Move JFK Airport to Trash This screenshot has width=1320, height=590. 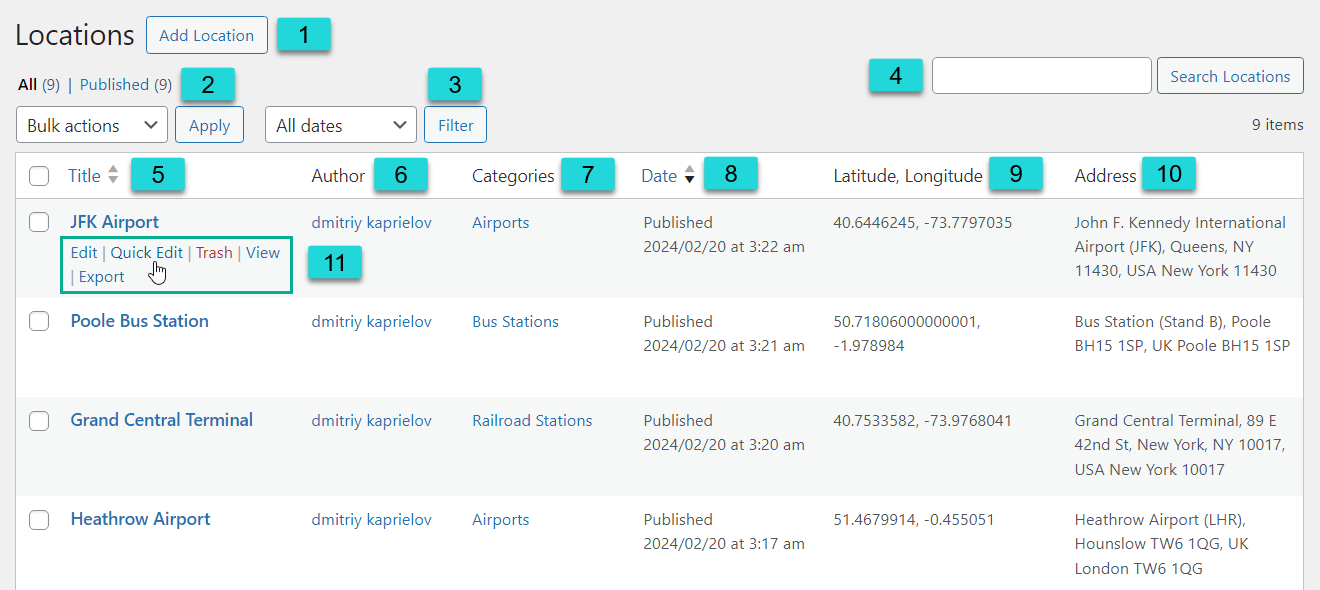pos(214,253)
